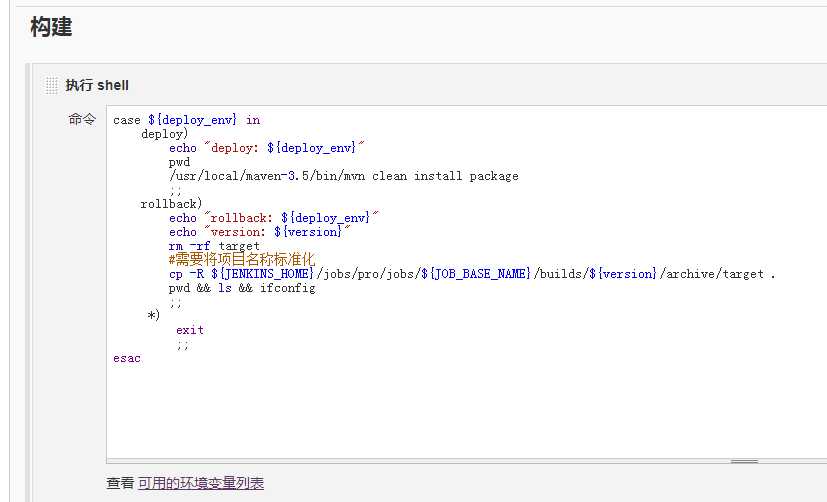
Task: Click the line echo "deploy: ${deploy_env}"
Action: click(267, 148)
